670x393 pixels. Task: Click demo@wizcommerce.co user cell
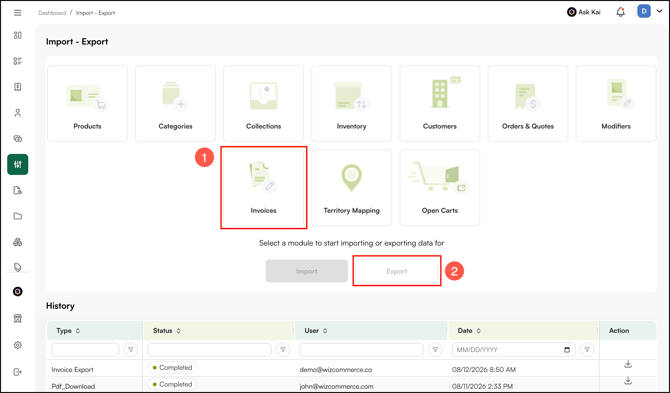point(336,370)
